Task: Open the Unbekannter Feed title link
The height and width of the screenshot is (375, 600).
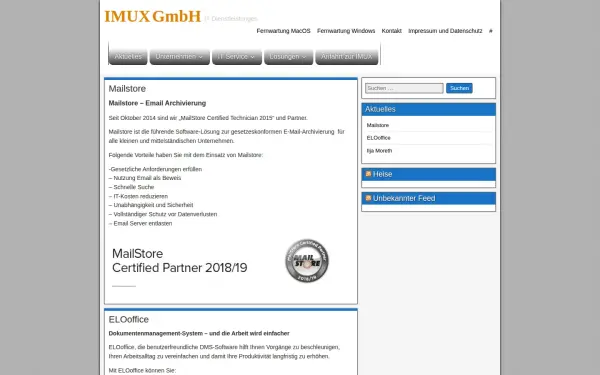Action: pos(404,198)
